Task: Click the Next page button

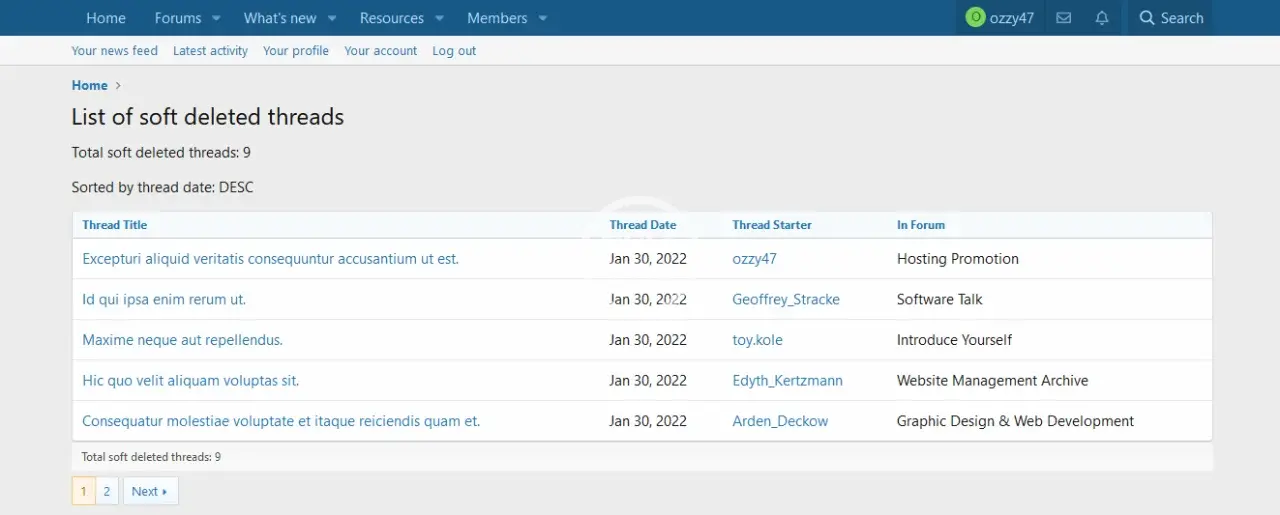Action: point(150,491)
